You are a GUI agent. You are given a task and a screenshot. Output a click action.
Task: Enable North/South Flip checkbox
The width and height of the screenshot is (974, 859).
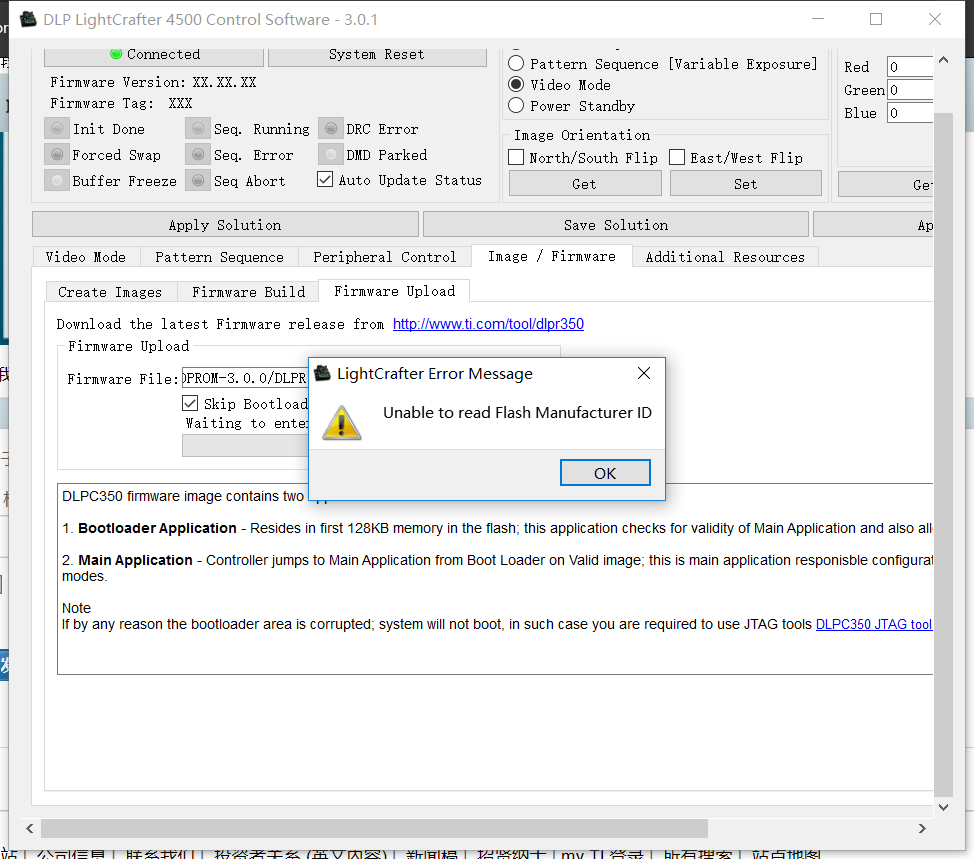(516, 157)
